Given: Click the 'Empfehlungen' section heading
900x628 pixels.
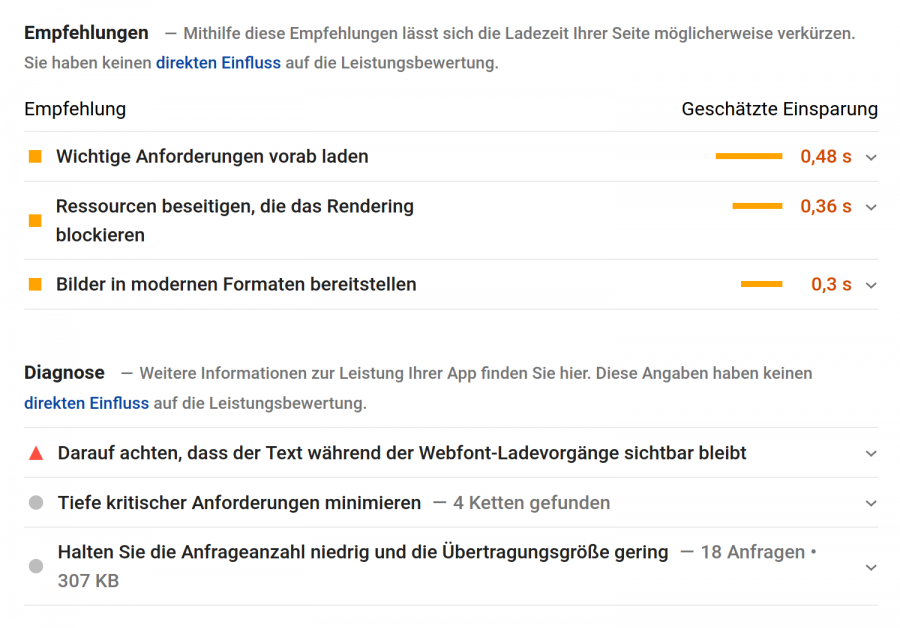Looking at the screenshot, I should 86,33.
